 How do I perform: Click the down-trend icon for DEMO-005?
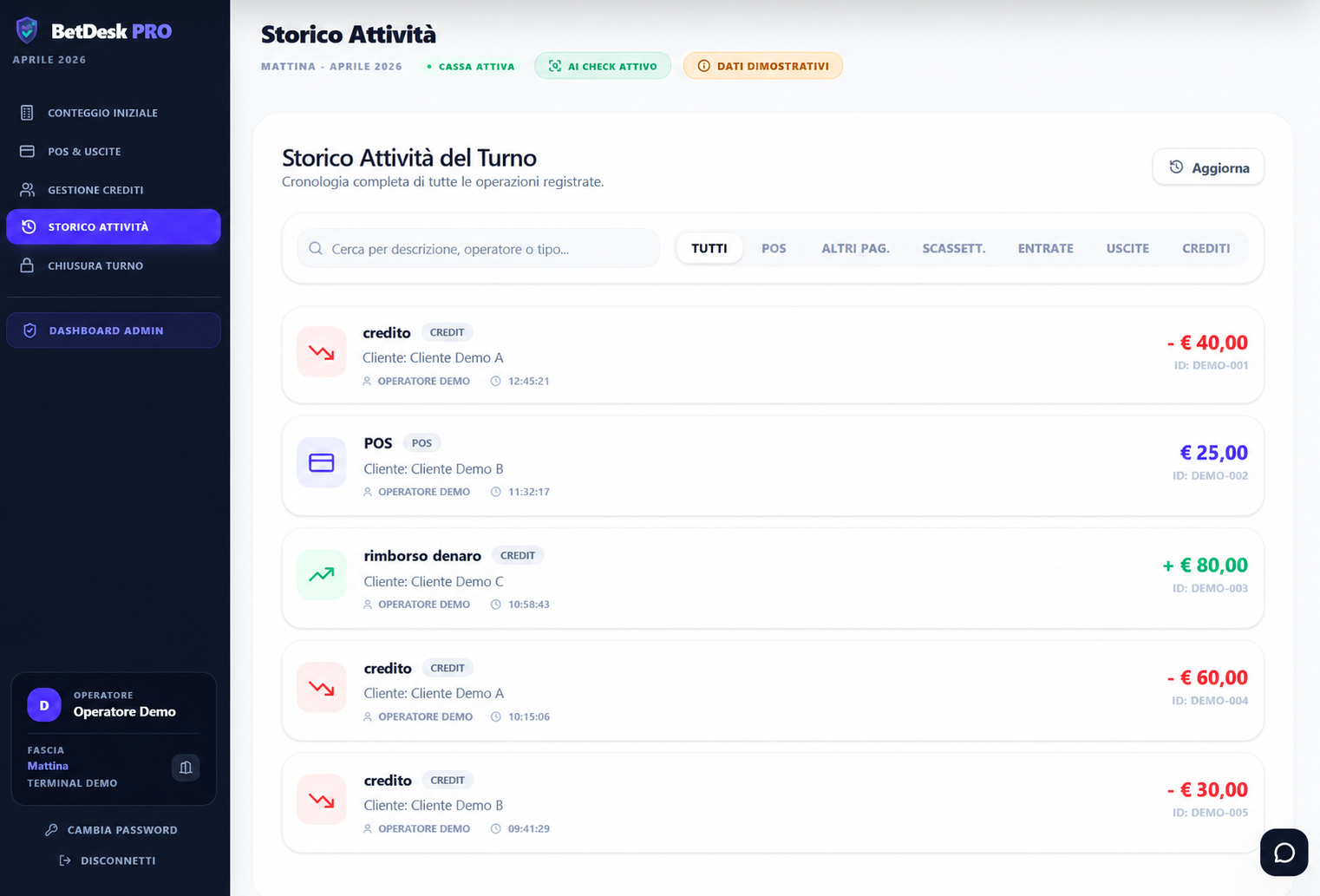click(x=322, y=799)
